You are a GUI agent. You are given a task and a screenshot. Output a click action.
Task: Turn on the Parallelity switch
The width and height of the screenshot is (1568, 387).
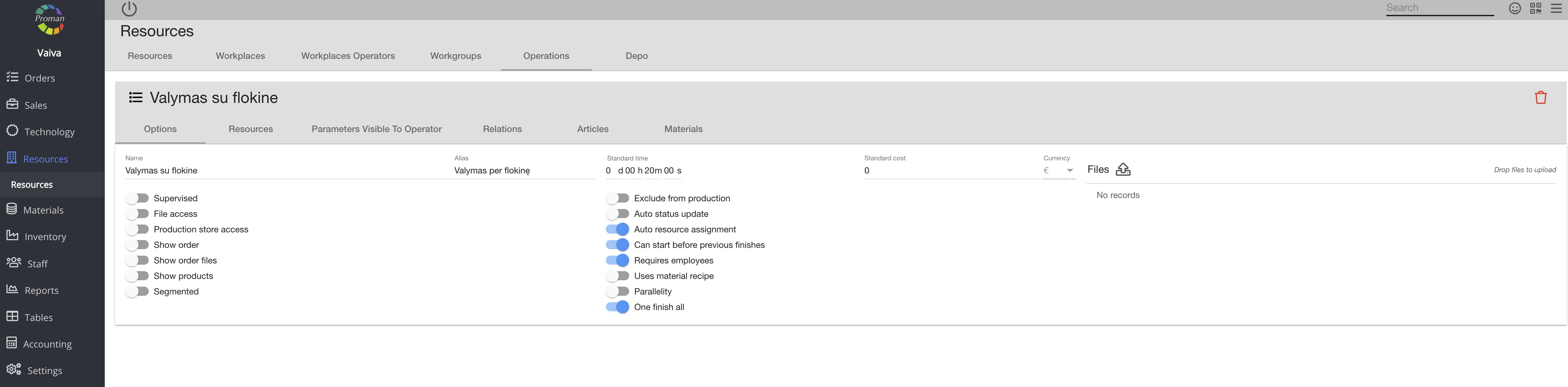pyautogui.click(x=617, y=291)
